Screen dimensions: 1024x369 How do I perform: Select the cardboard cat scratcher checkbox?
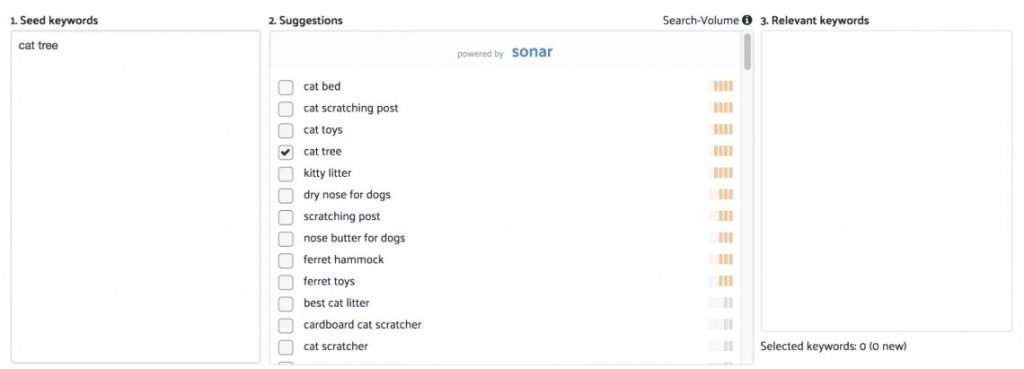click(x=285, y=325)
